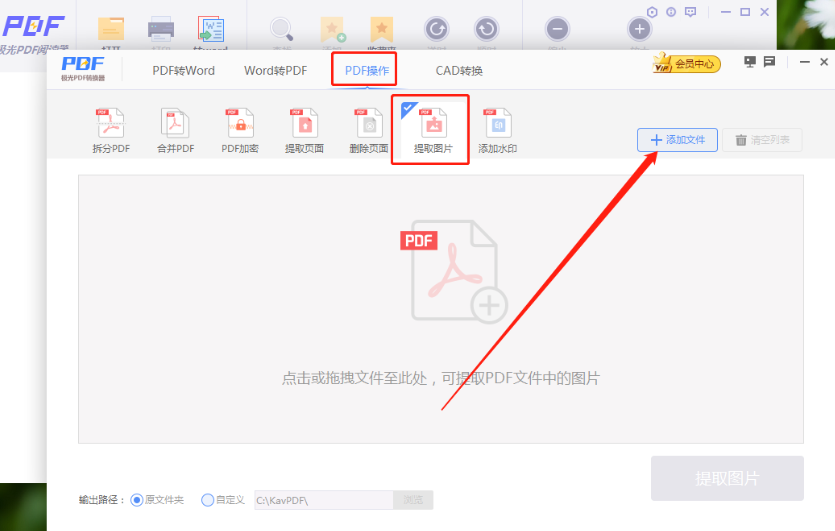
Task: Open the 添加水印 watermark tool
Action: (x=497, y=130)
